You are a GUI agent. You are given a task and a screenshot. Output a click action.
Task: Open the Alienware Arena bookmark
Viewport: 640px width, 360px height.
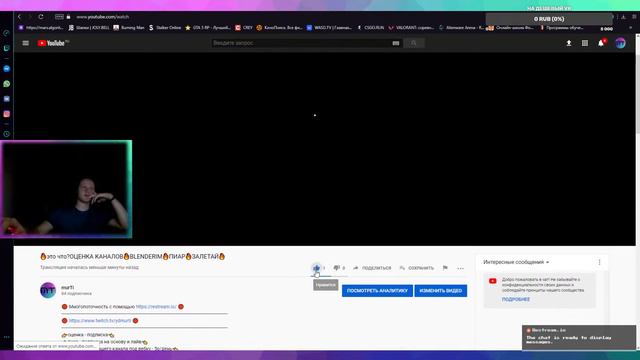[461, 28]
